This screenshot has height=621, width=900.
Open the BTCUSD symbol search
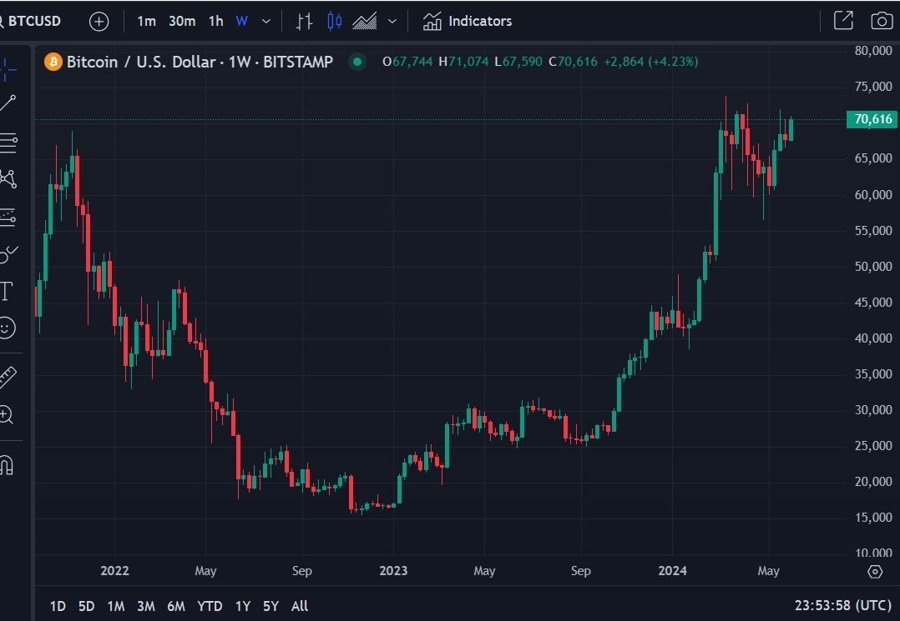click(x=31, y=21)
